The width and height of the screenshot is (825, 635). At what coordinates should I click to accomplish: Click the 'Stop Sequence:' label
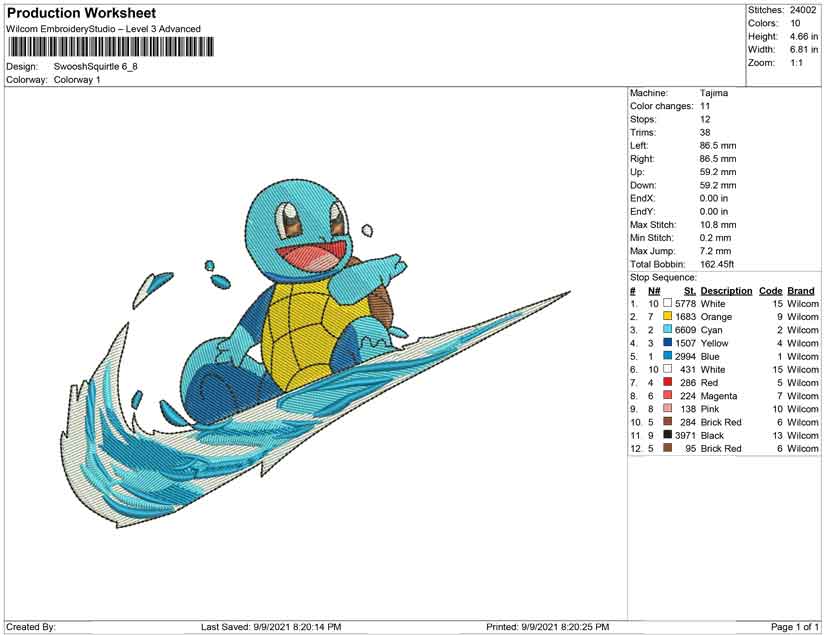[663, 277]
